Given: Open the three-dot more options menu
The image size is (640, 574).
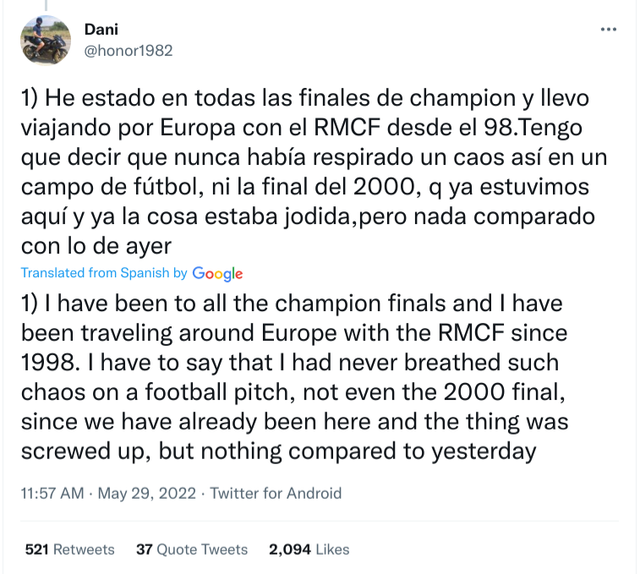Looking at the screenshot, I should click(x=608, y=30).
